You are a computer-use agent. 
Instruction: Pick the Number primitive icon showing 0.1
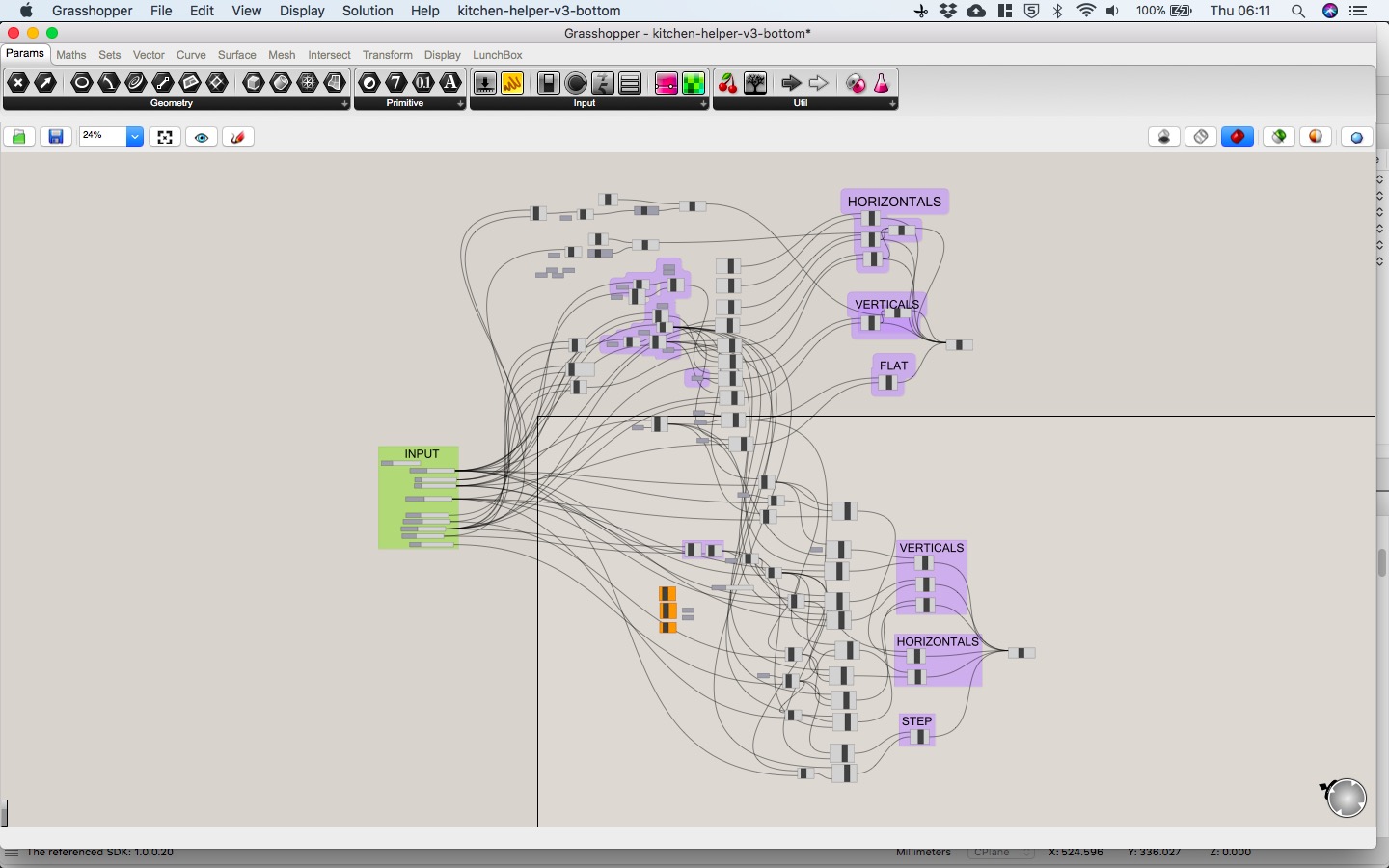coord(423,83)
